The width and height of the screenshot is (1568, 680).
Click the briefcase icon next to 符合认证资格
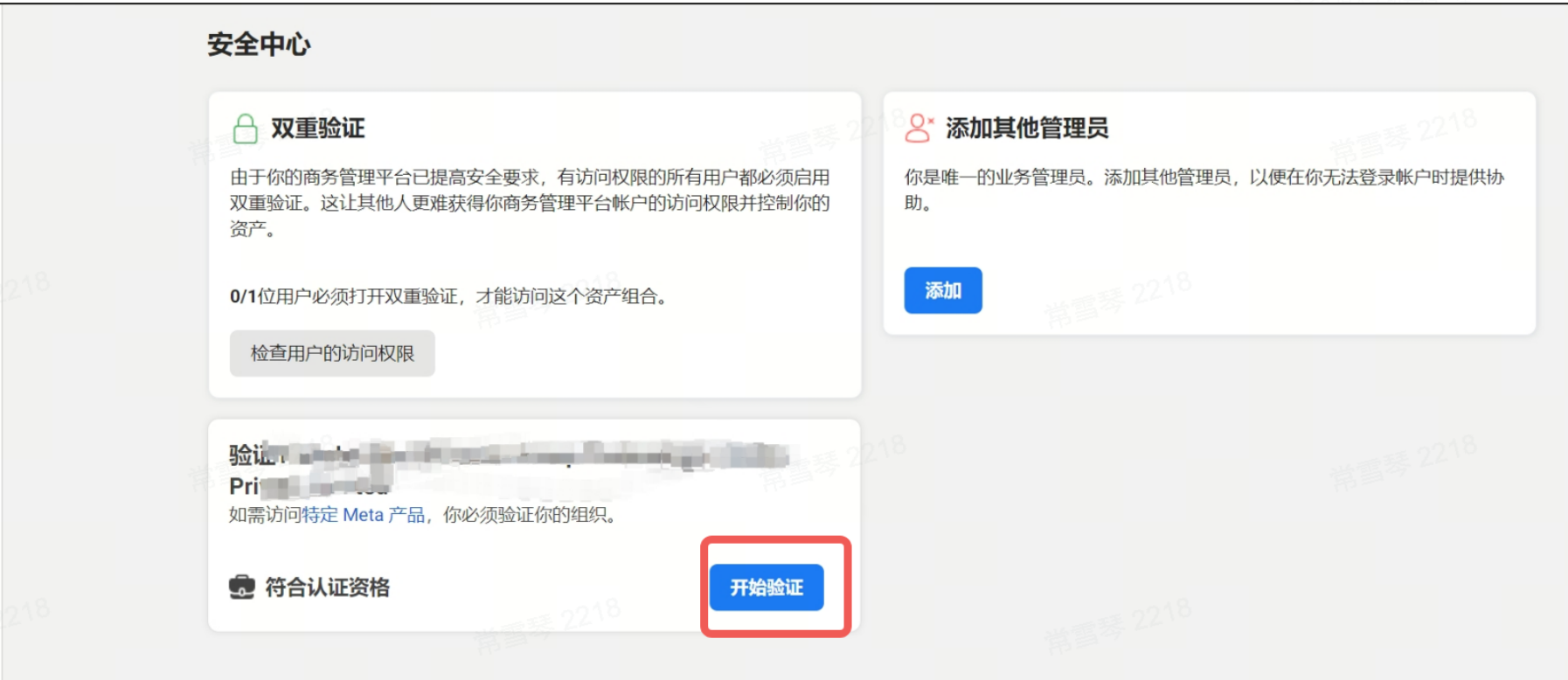coord(242,586)
